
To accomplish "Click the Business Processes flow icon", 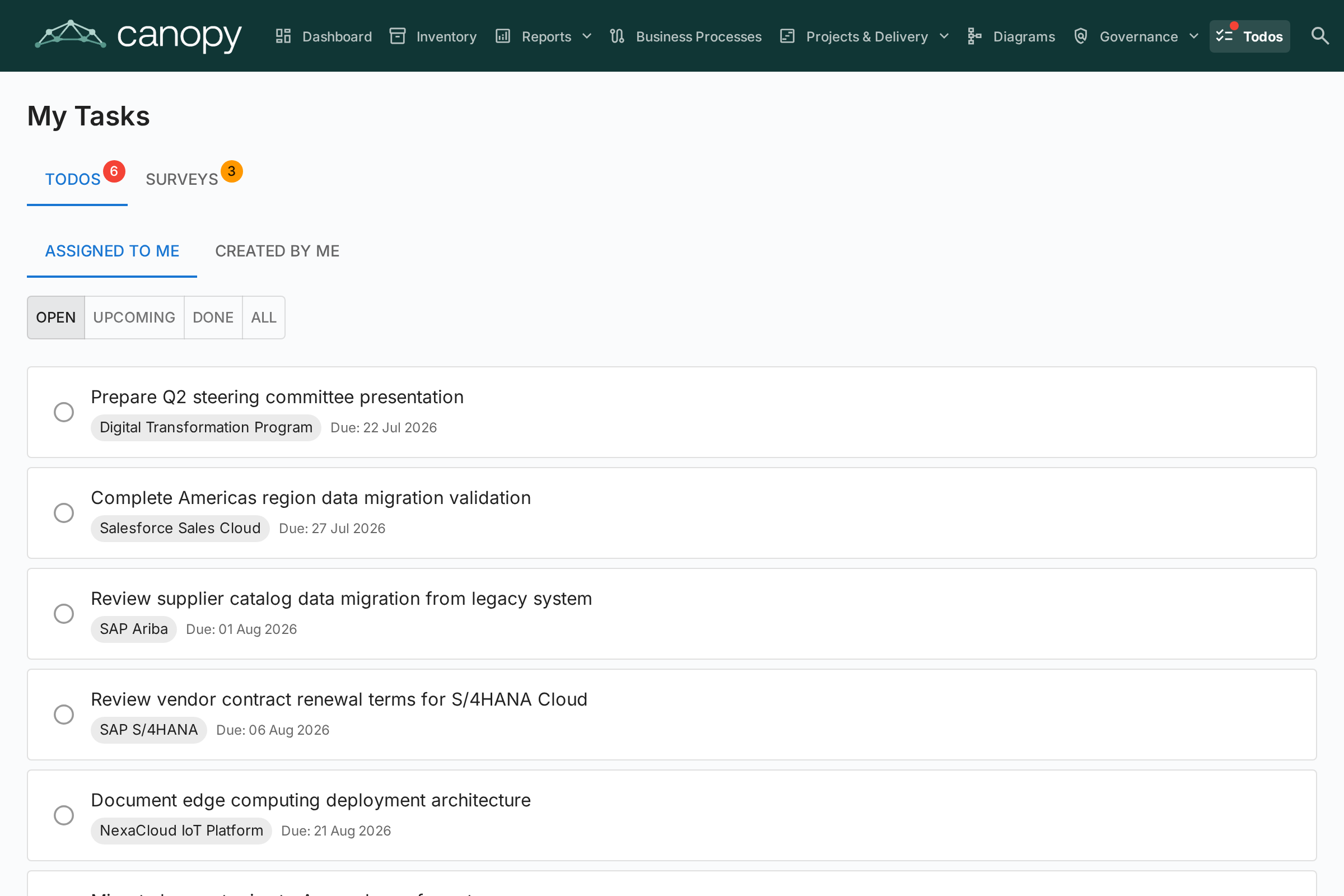I will (617, 36).
